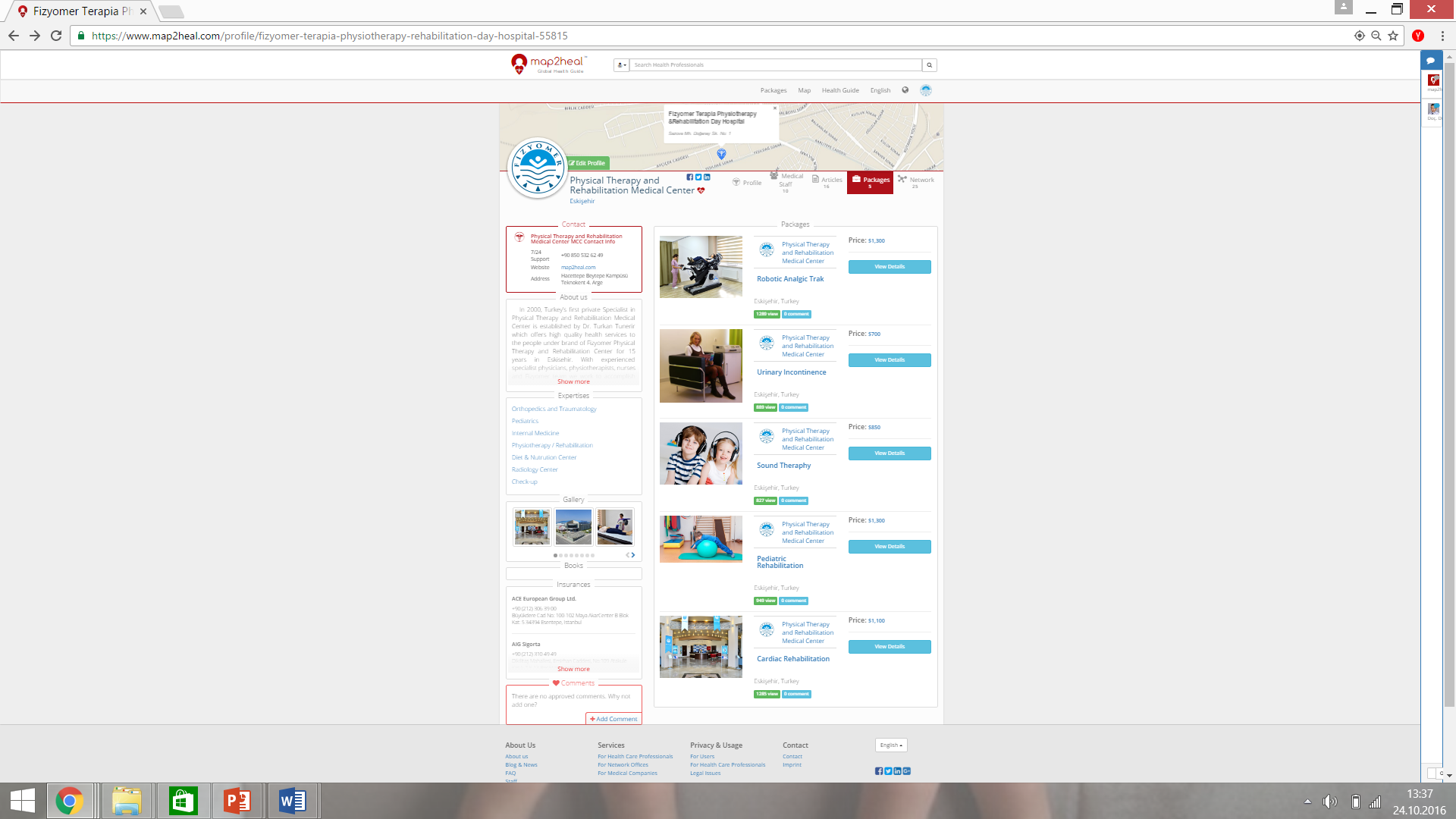Go to the next gallery image with the right arrow
This screenshot has width=1456, height=819.
(x=633, y=555)
